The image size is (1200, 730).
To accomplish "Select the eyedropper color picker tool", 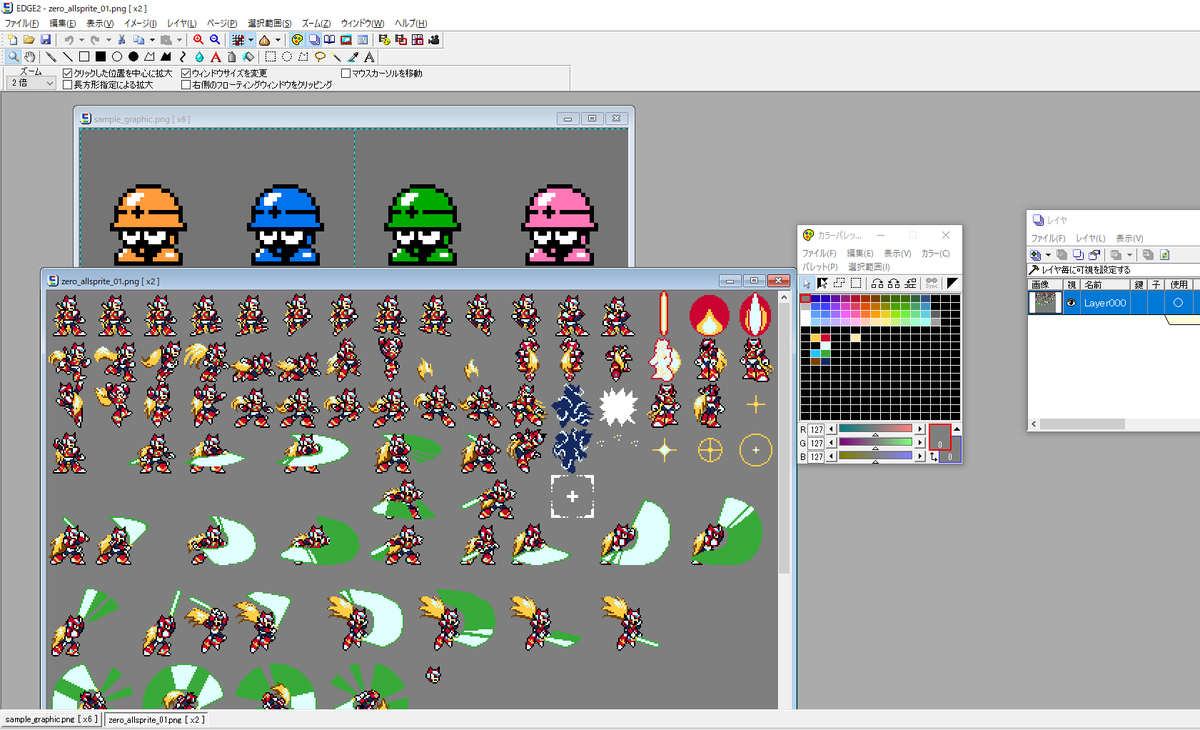I will point(353,57).
